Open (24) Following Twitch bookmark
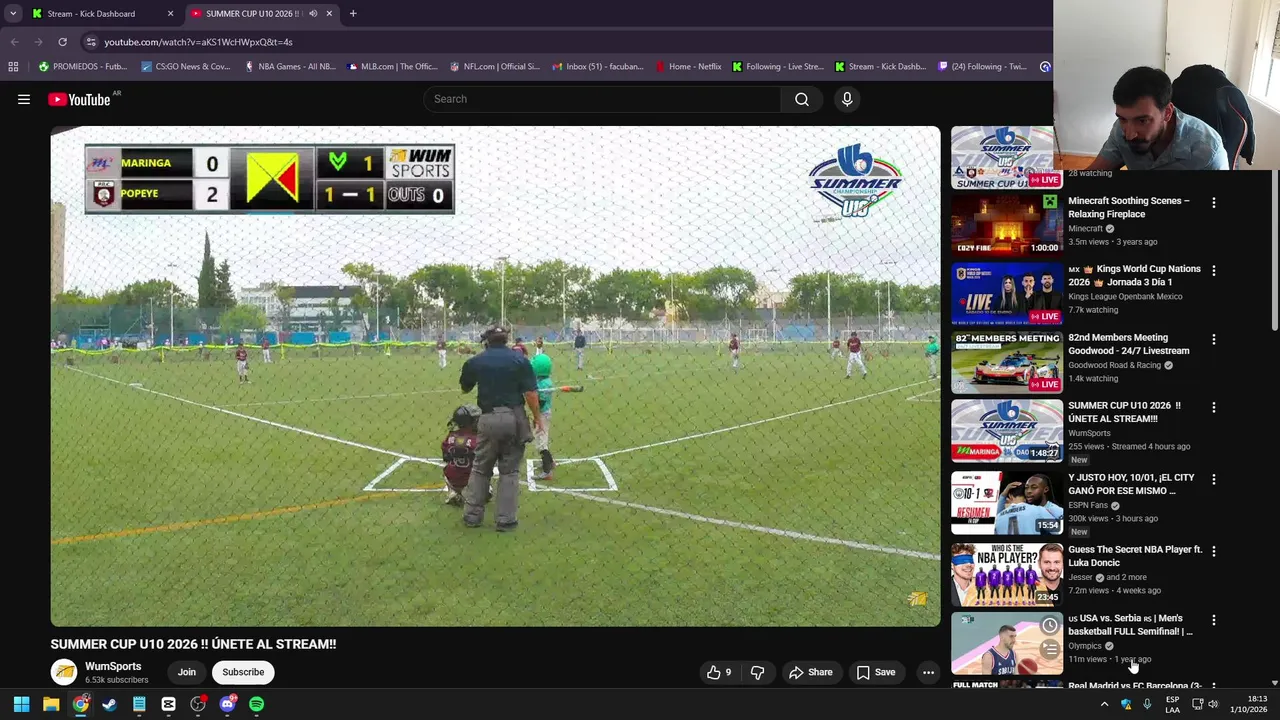1280x720 pixels. pyautogui.click(x=983, y=67)
